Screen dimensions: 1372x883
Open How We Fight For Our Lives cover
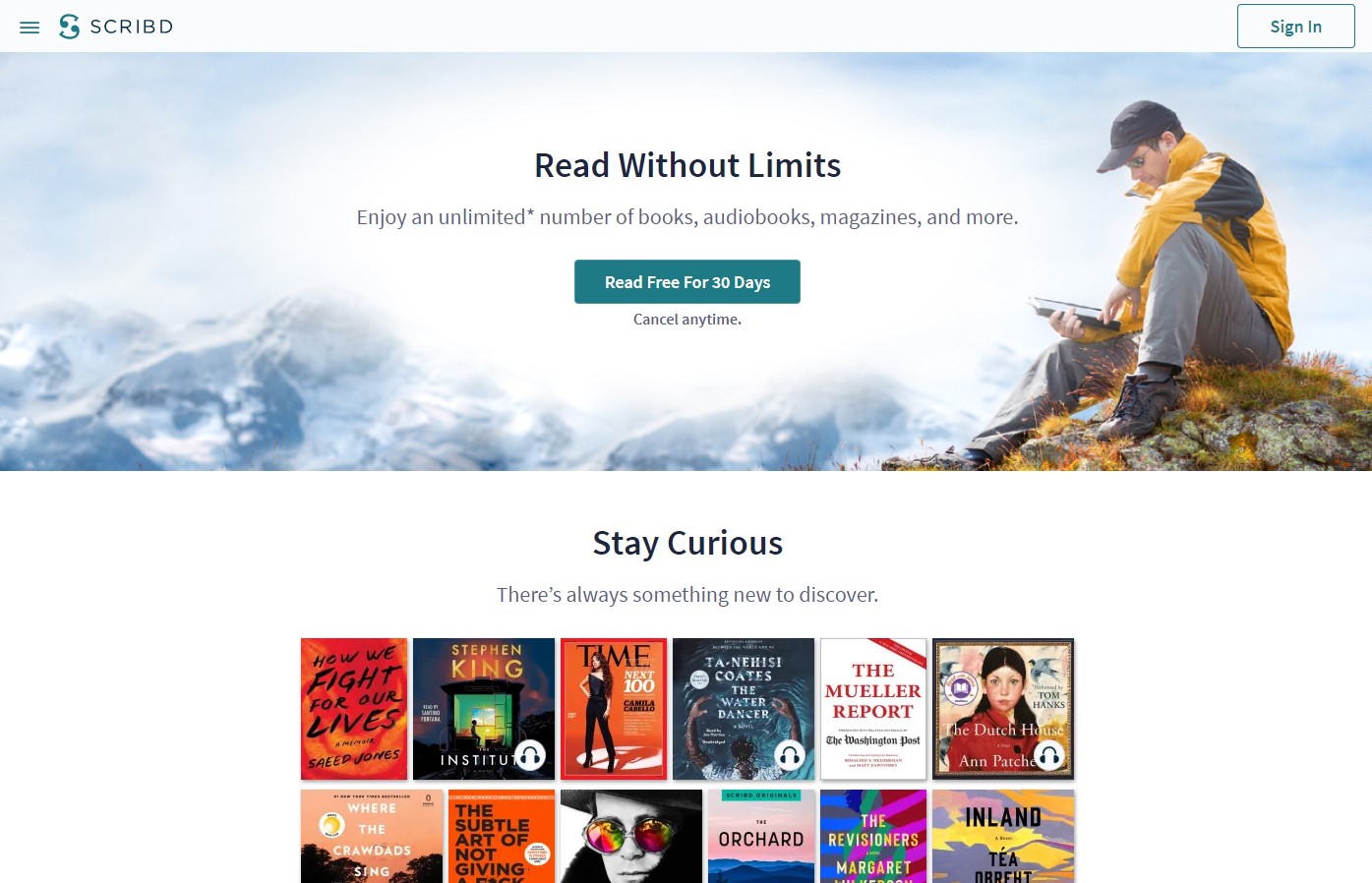354,709
